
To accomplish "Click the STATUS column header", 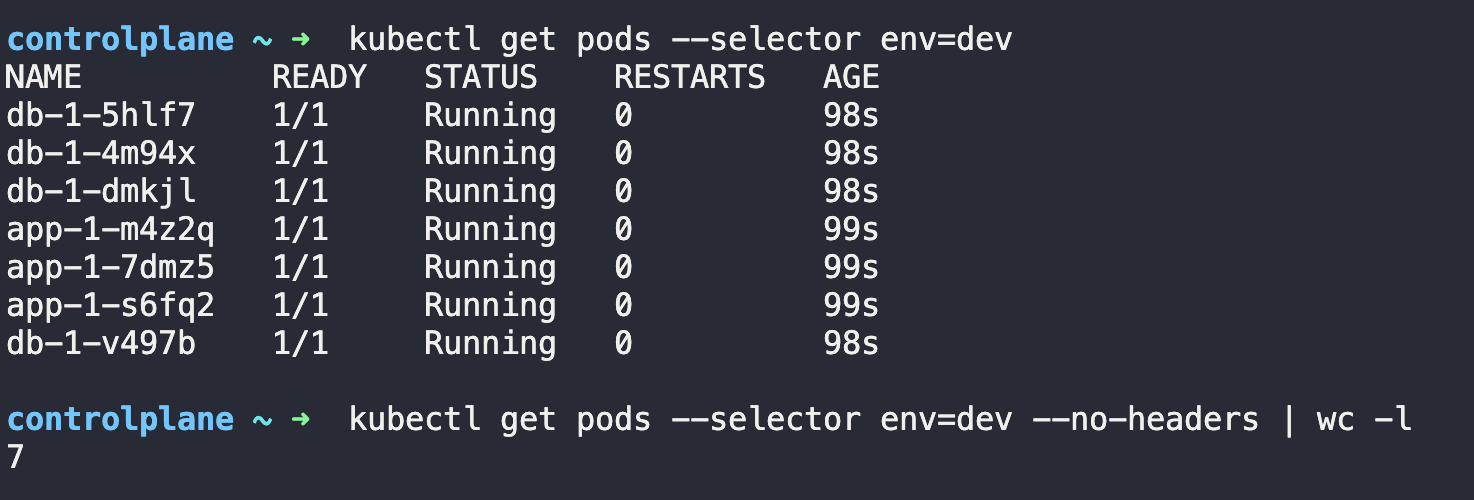I will tap(481, 78).
